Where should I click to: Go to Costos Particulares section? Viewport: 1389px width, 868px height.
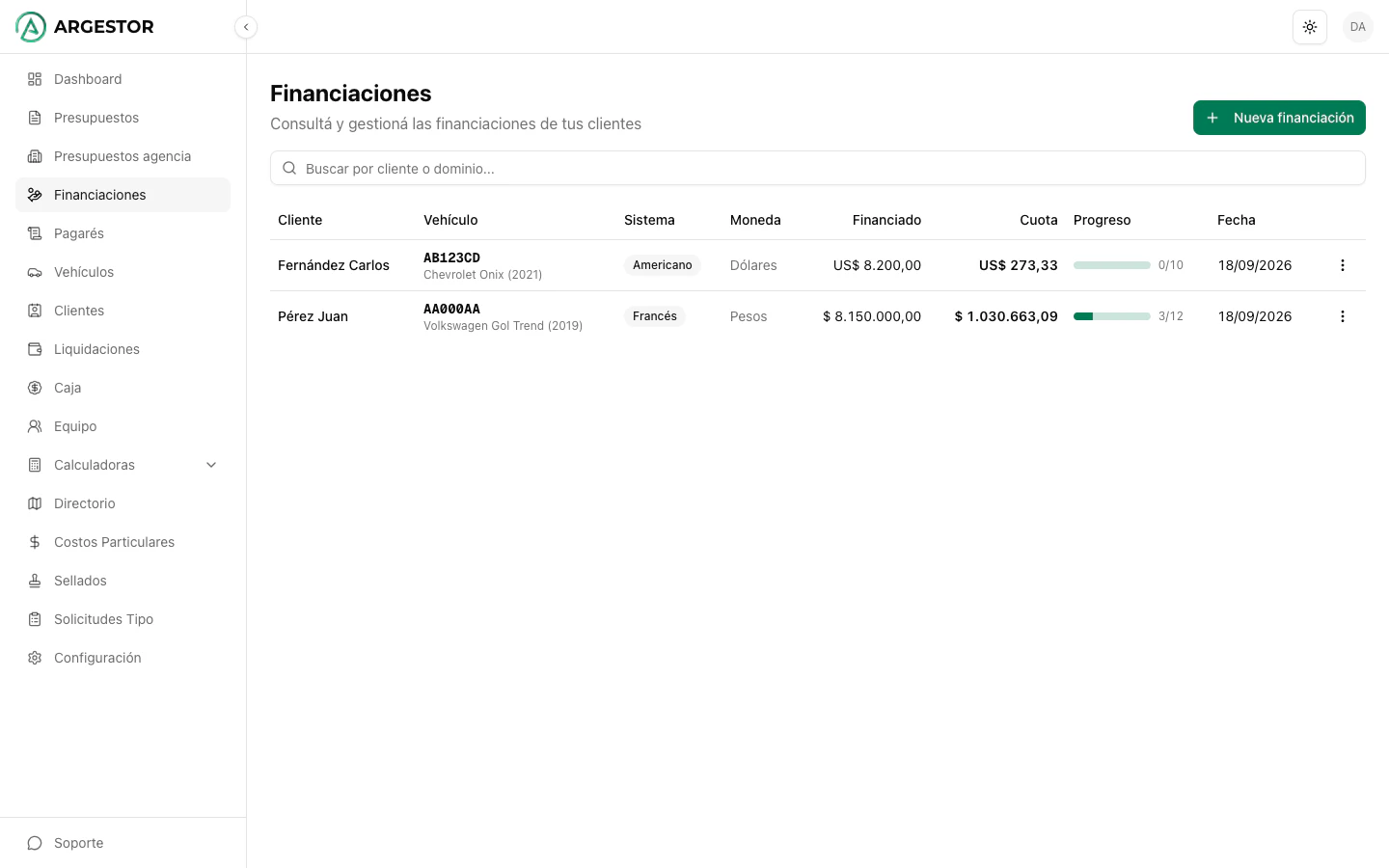(x=123, y=542)
